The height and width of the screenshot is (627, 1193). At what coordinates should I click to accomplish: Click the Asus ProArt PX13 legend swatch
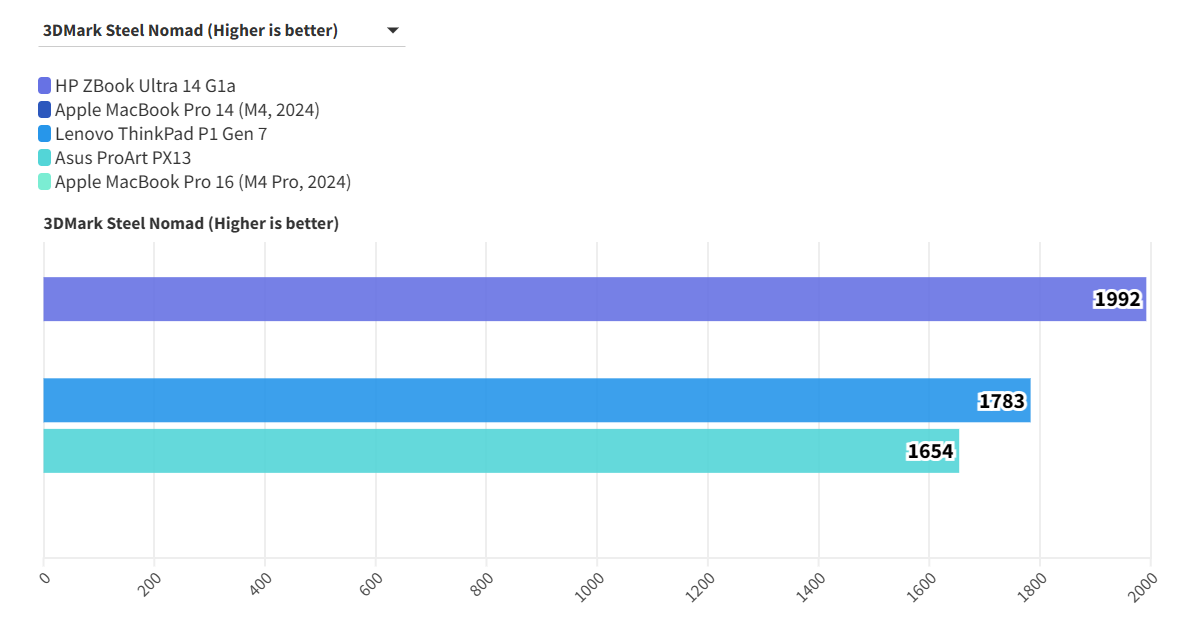[44, 158]
